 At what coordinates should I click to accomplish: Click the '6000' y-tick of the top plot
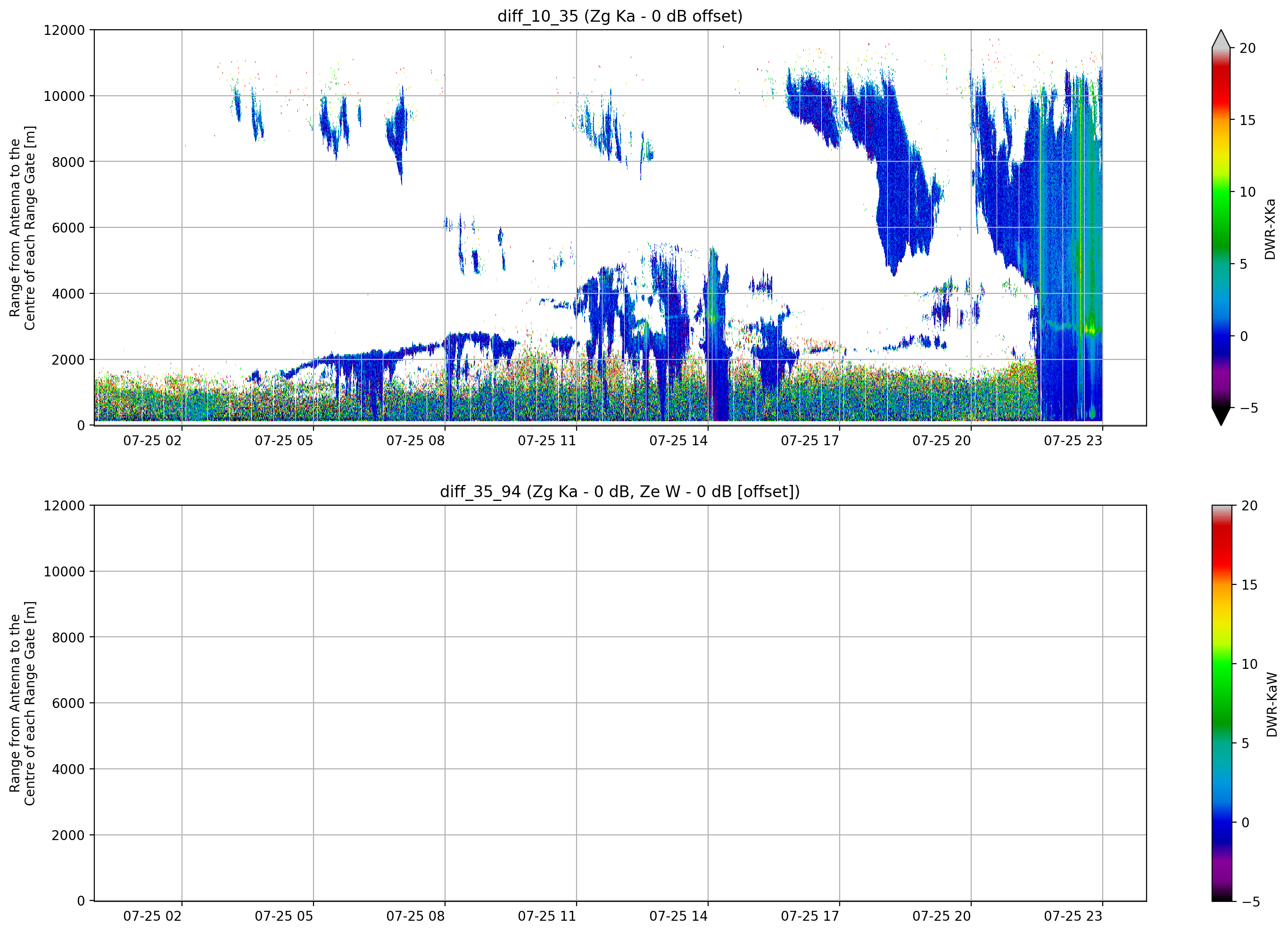(68, 228)
